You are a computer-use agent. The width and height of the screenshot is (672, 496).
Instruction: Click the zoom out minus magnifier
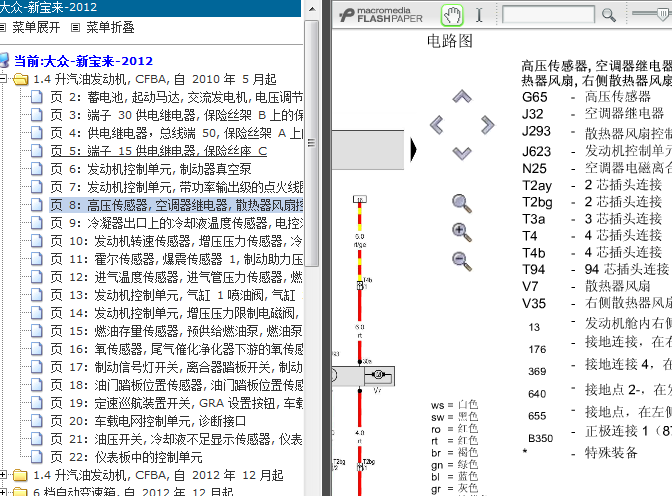(462, 261)
